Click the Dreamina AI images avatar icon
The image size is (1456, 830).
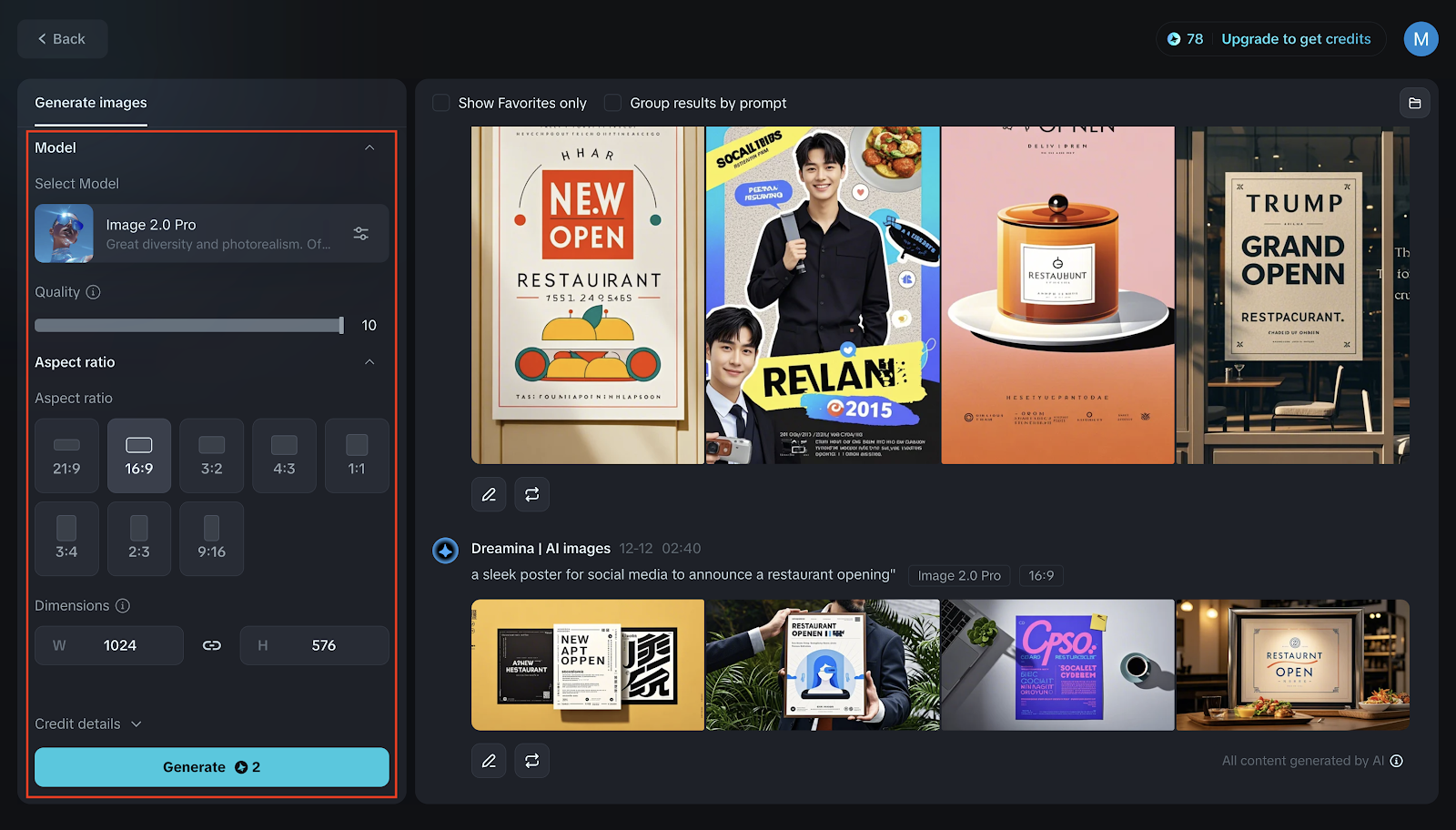click(445, 551)
